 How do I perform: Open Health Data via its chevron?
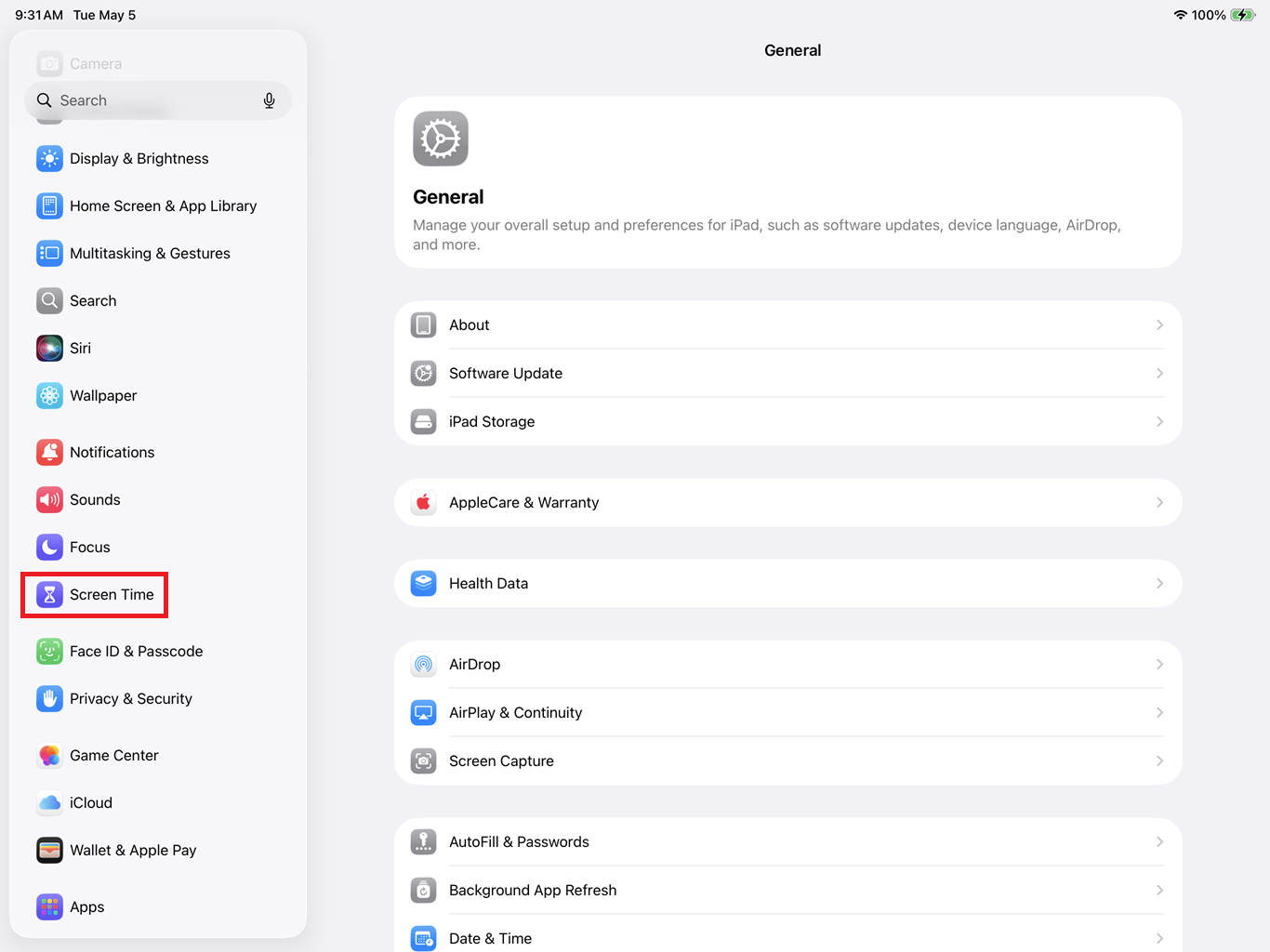(x=1159, y=584)
